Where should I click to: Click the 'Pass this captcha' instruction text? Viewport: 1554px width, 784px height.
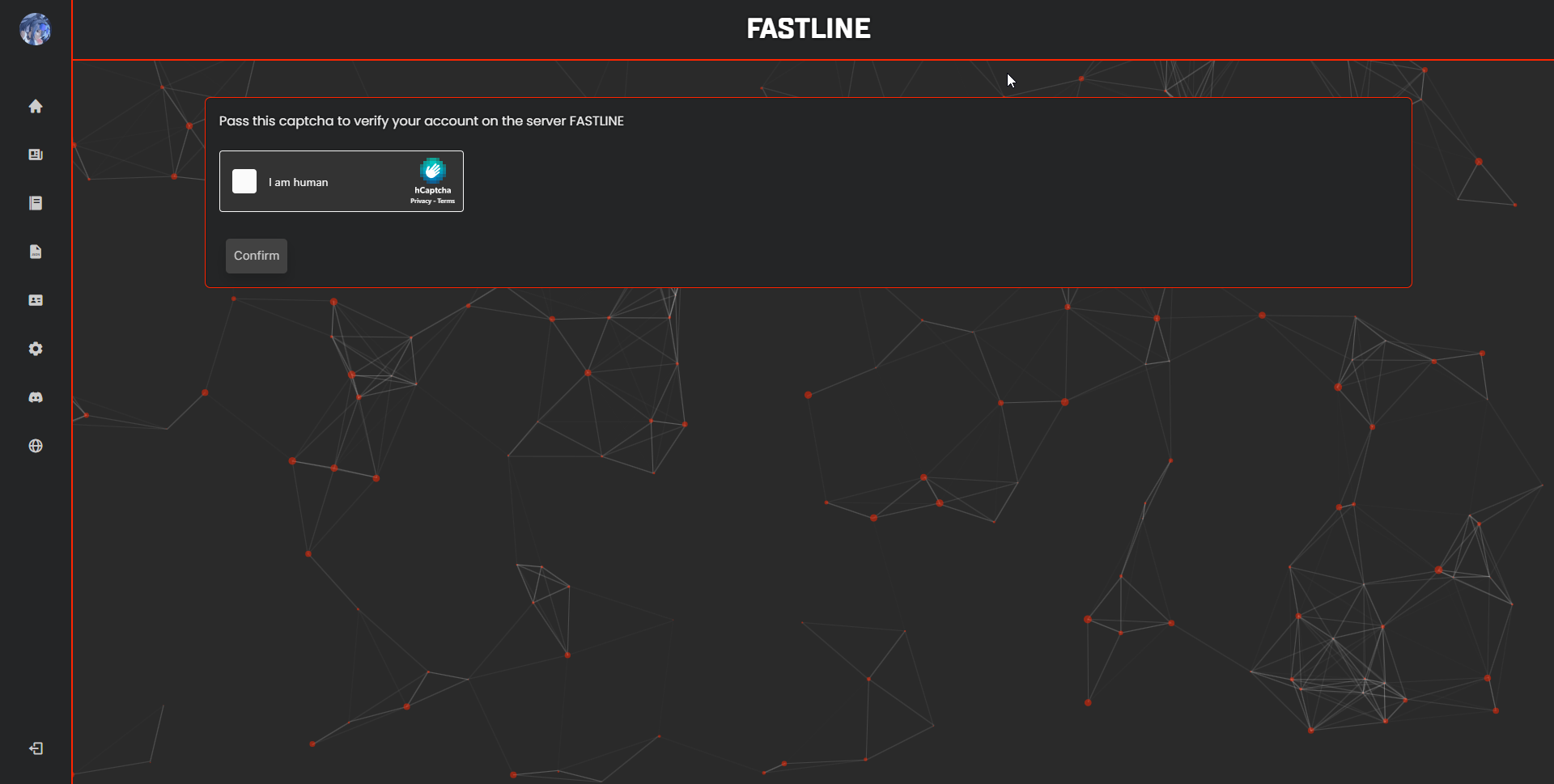pyautogui.click(x=421, y=121)
